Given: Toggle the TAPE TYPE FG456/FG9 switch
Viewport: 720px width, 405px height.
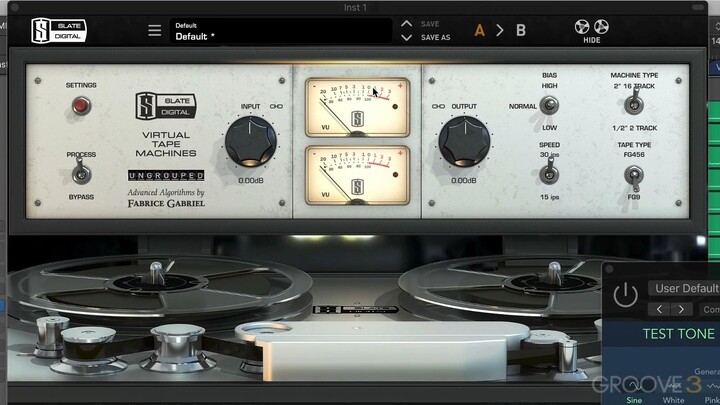Looking at the screenshot, I should [634, 178].
